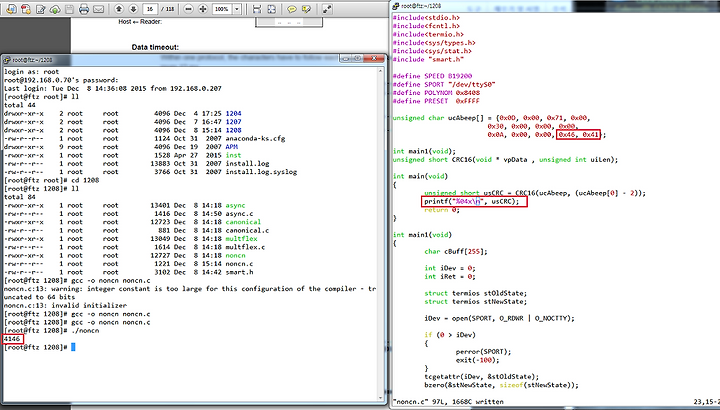Click 'struct termios stOldState;' line

pyautogui.click(x=476, y=293)
